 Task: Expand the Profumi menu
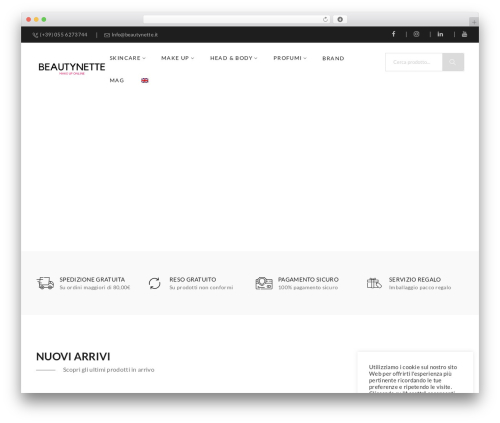[290, 58]
